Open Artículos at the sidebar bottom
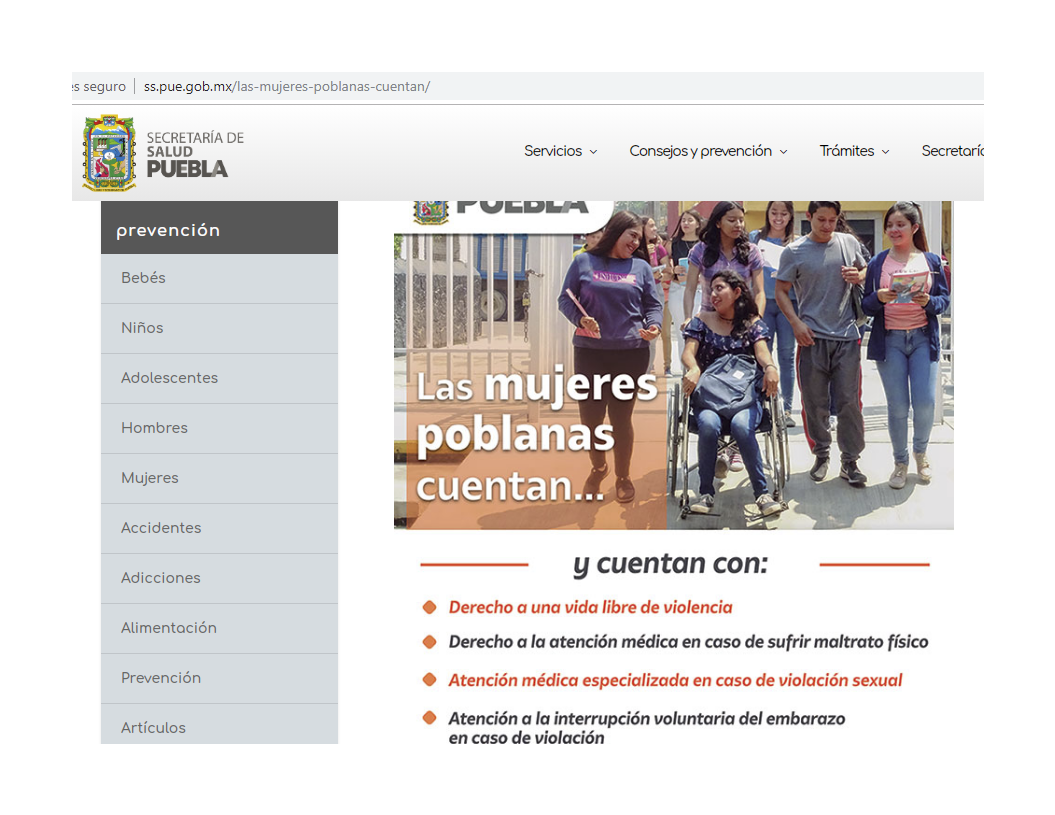The width and height of the screenshot is (1055, 815). tap(153, 727)
